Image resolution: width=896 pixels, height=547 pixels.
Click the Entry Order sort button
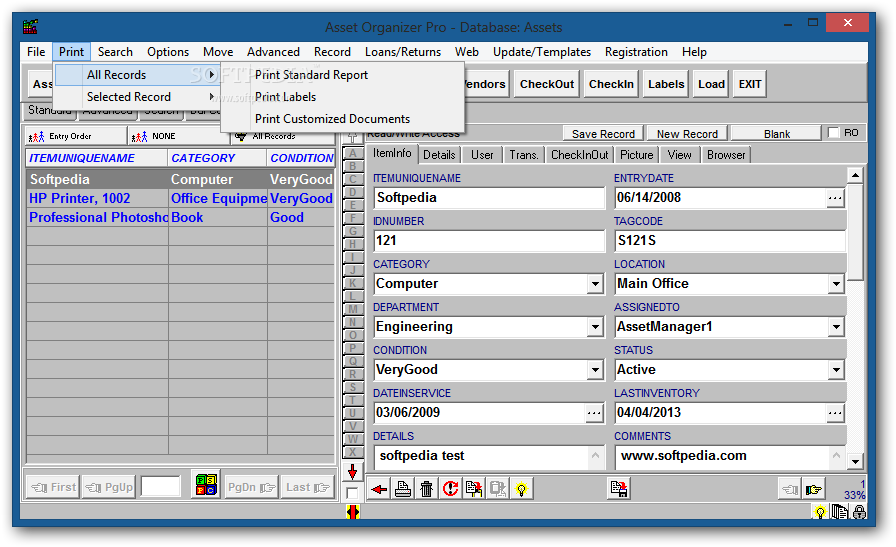click(76, 136)
